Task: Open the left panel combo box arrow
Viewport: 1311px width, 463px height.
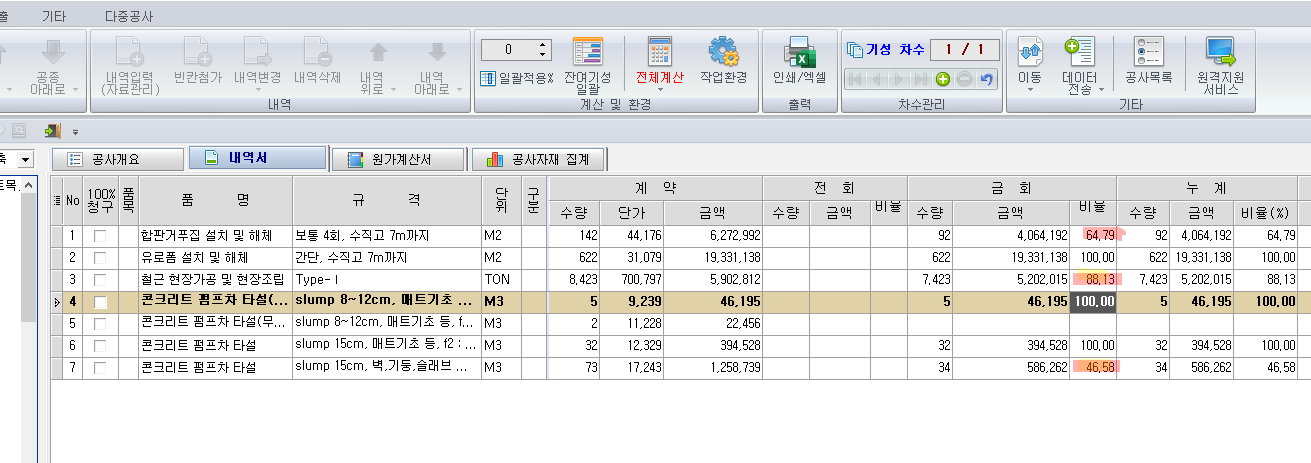Action: point(24,159)
